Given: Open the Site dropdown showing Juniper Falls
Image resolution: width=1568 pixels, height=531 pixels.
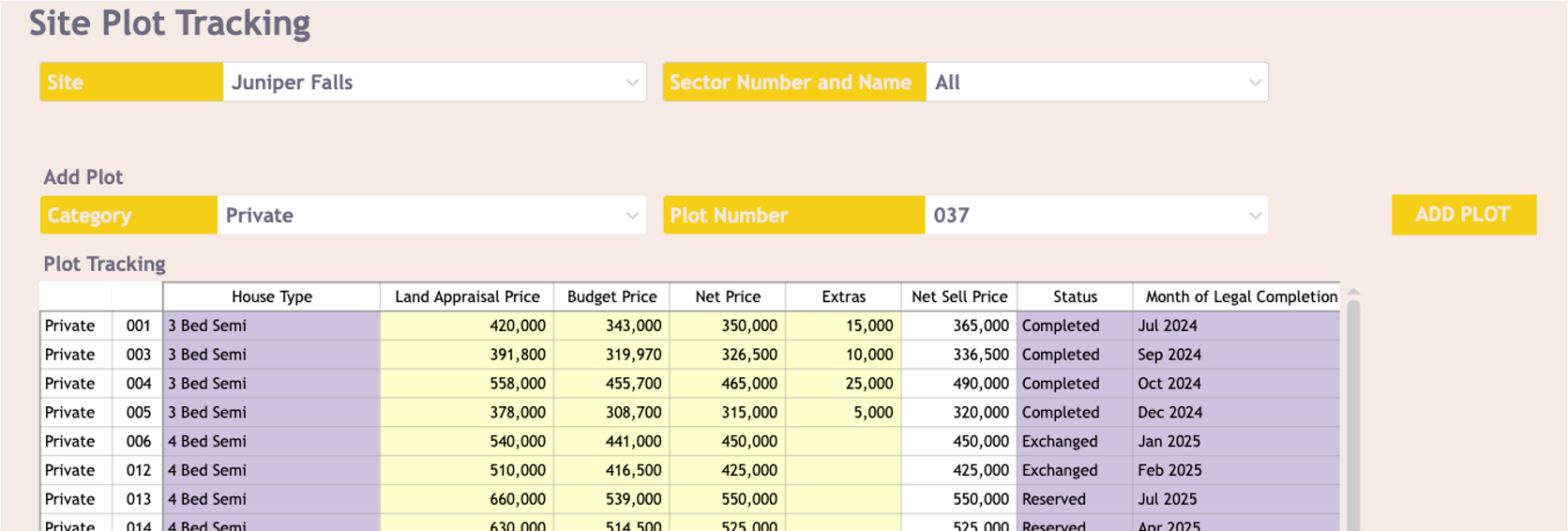Looking at the screenshot, I should (434, 83).
